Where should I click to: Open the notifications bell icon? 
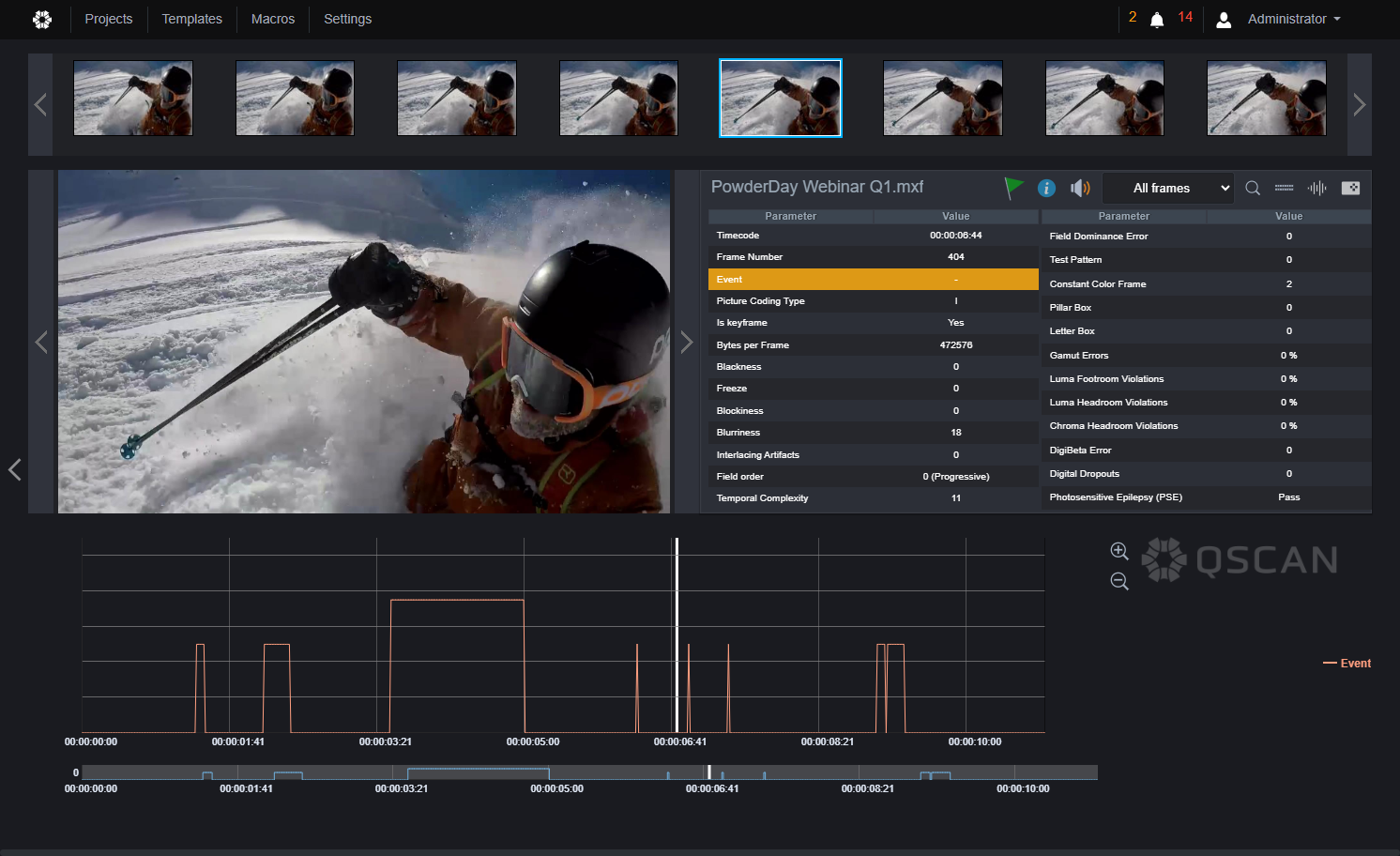coord(1157,20)
